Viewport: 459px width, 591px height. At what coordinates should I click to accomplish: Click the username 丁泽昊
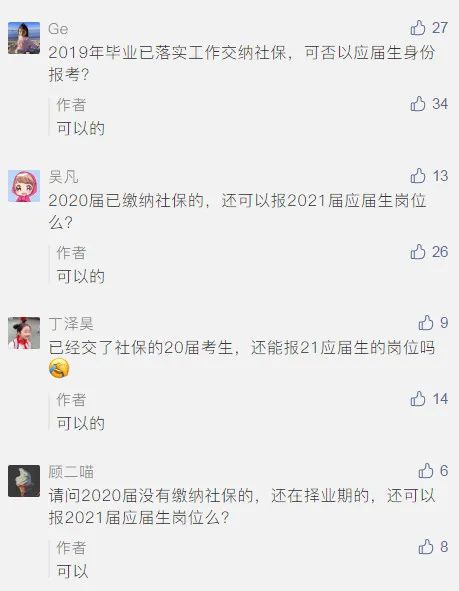point(71,324)
